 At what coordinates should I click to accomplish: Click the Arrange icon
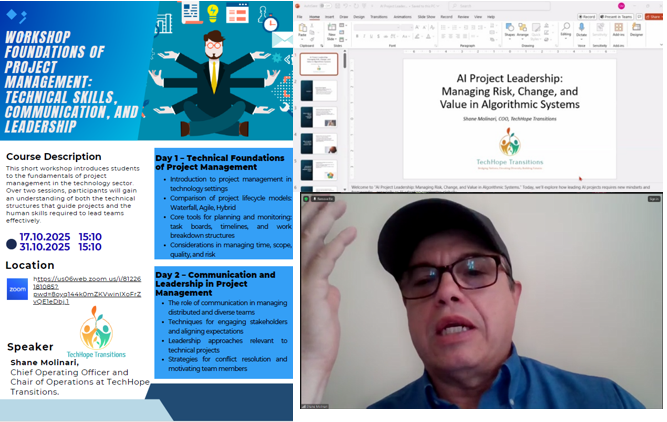tap(522, 28)
